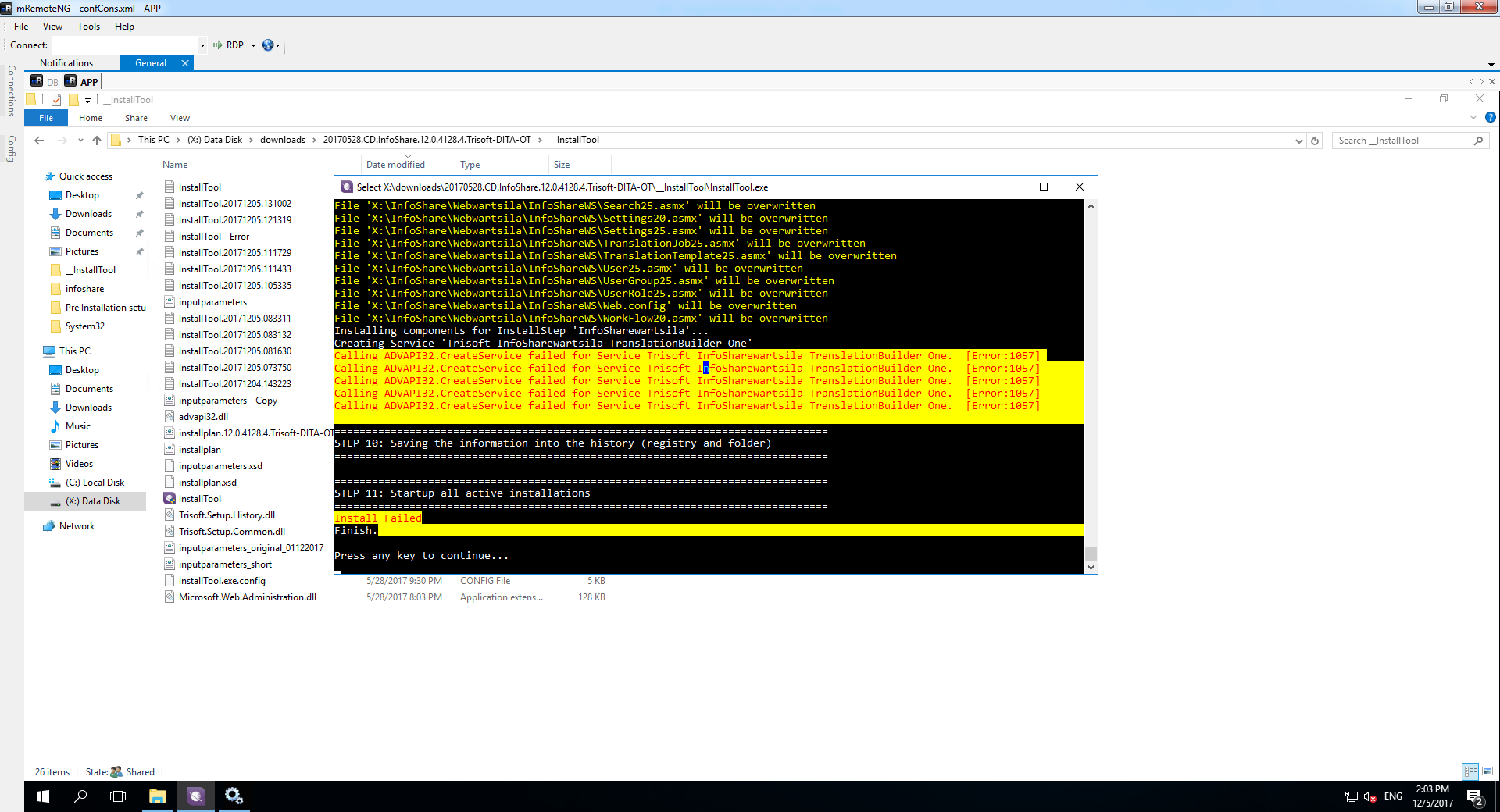Viewport: 1500px width, 812px height.
Task: Switch to large thumbnails view in status bar
Action: click(x=1487, y=771)
